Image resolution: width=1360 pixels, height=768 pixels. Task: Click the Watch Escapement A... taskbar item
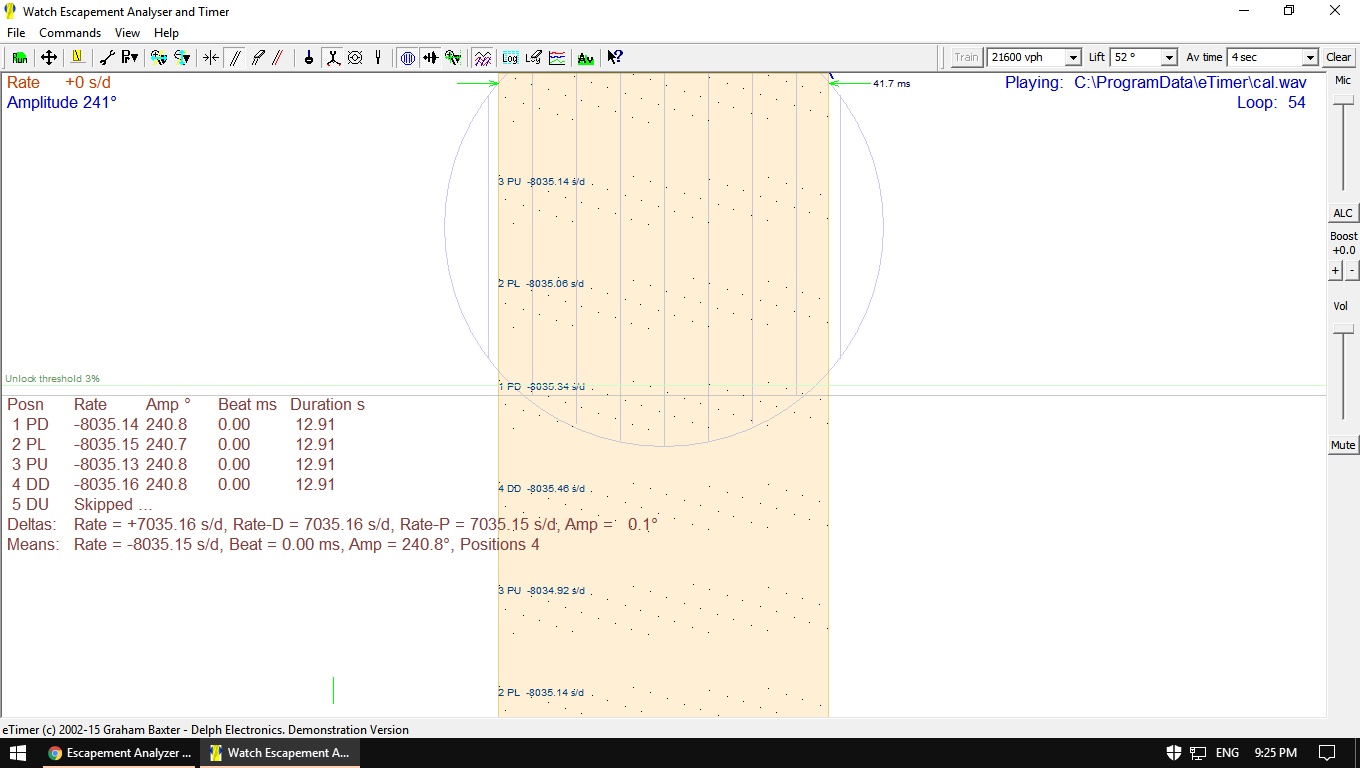280,753
